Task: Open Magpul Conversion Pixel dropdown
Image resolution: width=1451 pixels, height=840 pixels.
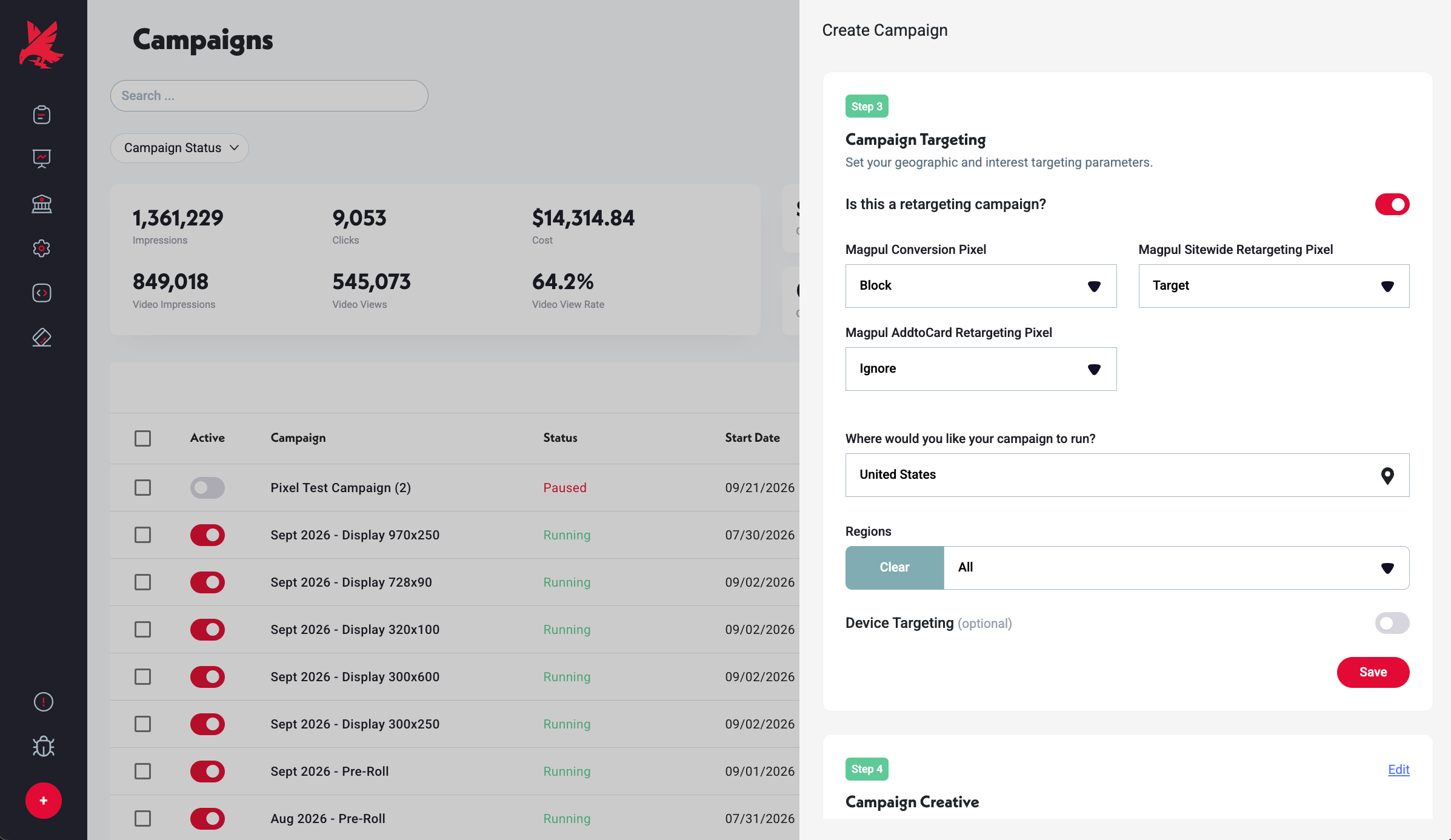Action: pyautogui.click(x=981, y=286)
